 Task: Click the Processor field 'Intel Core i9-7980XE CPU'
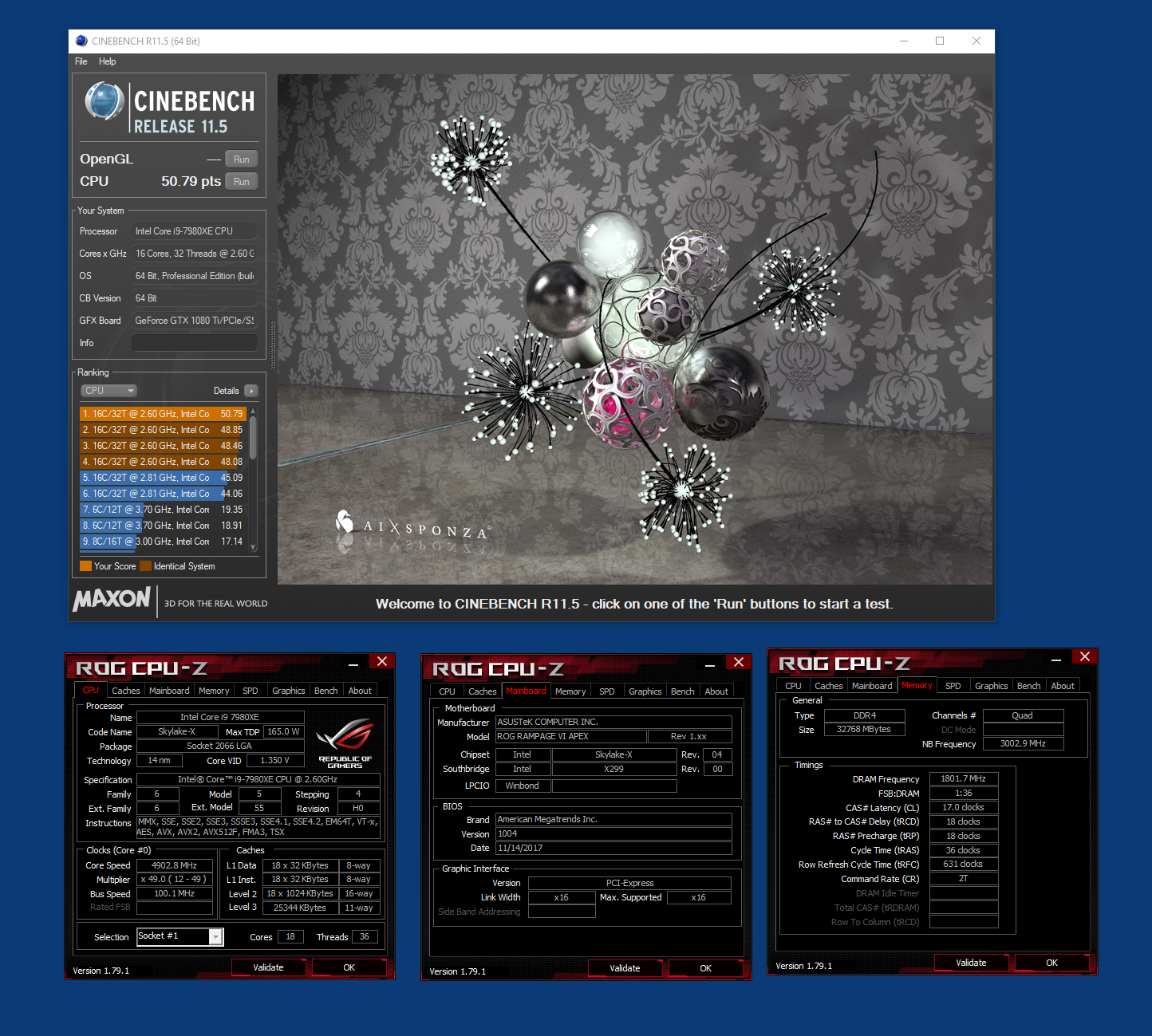click(x=195, y=231)
